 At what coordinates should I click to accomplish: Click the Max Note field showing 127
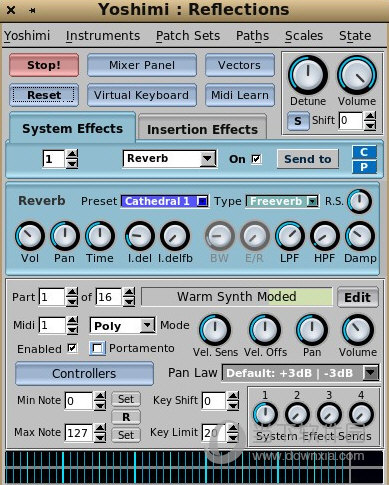pos(79,433)
